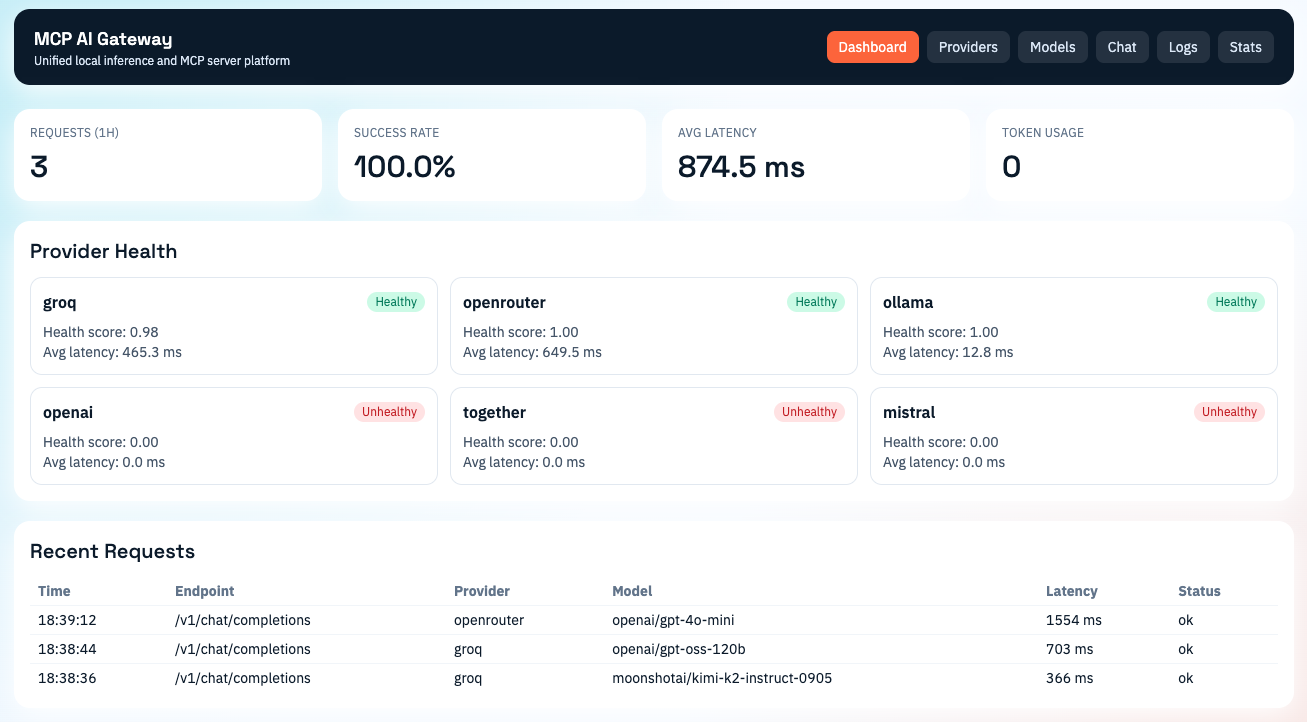Click the openai/gpt-4o-mini model cell

coord(673,620)
